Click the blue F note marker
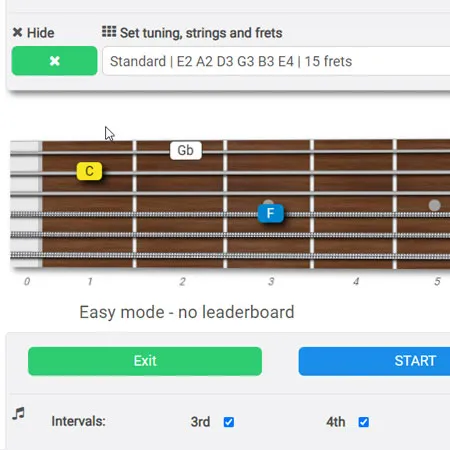This screenshot has width=450, height=450. click(271, 213)
